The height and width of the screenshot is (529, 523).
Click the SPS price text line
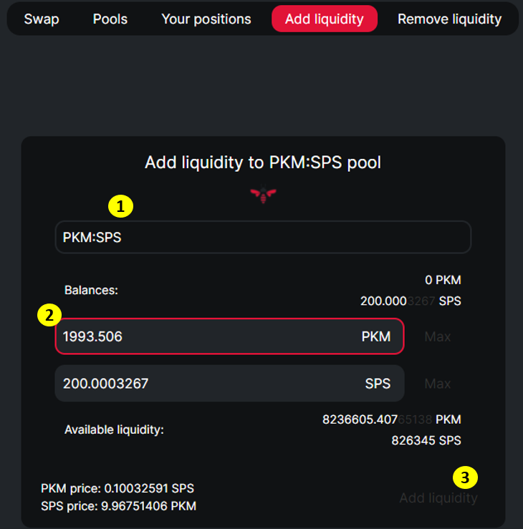[118, 506]
